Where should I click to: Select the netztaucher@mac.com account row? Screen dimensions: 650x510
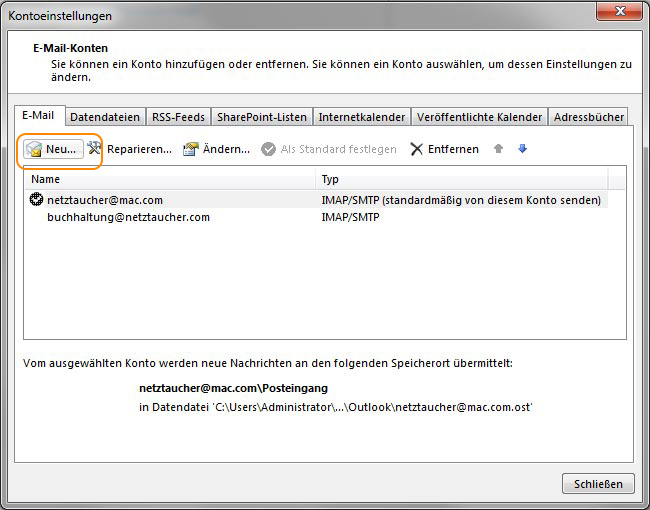click(104, 200)
